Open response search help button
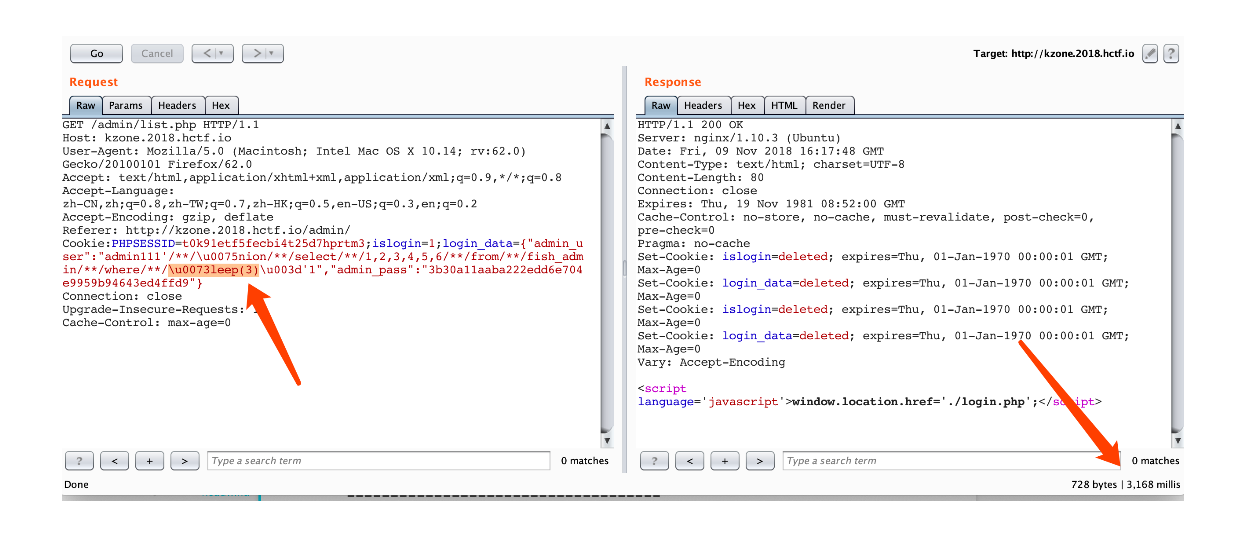The image size is (1246, 537). (654, 461)
